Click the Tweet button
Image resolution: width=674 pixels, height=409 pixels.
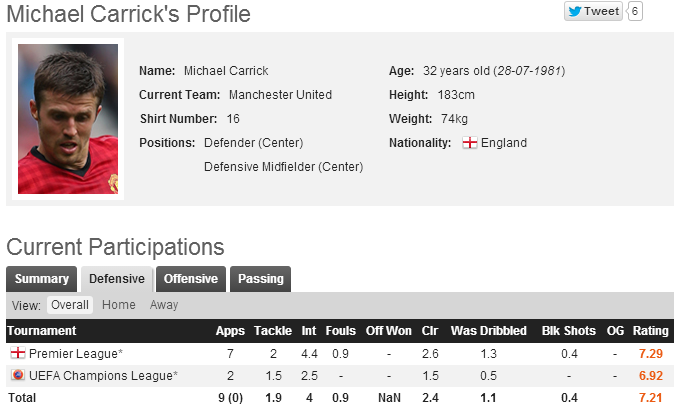(x=594, y=11)
